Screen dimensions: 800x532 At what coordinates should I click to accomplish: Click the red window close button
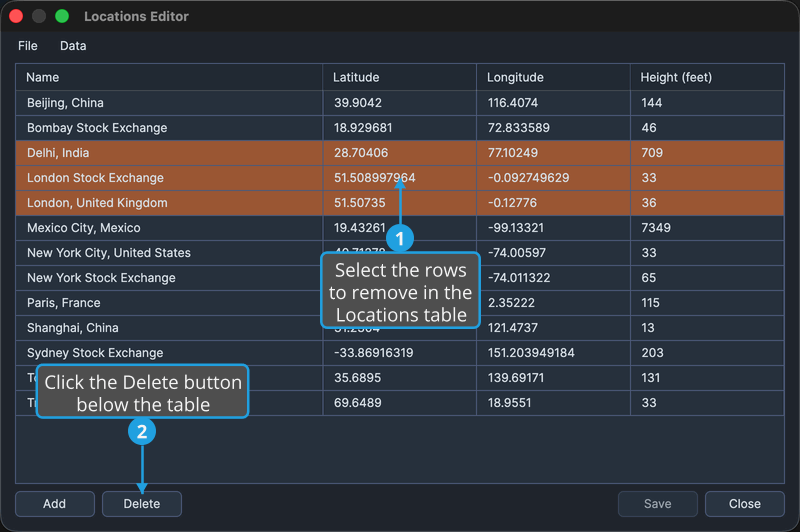(x=16, y=16)
